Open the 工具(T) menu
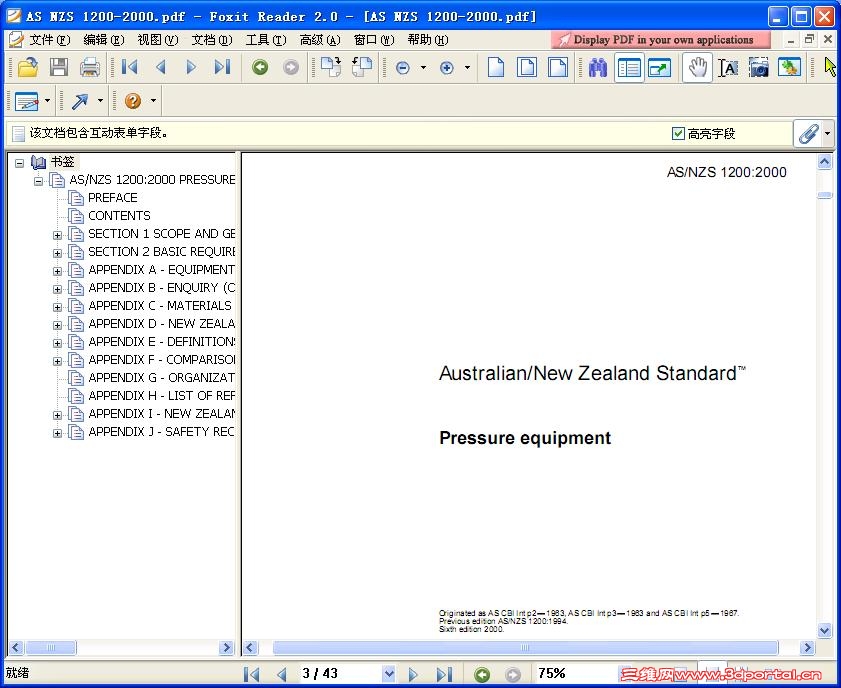This screenshot has height=688, width=841. point(266,40)
